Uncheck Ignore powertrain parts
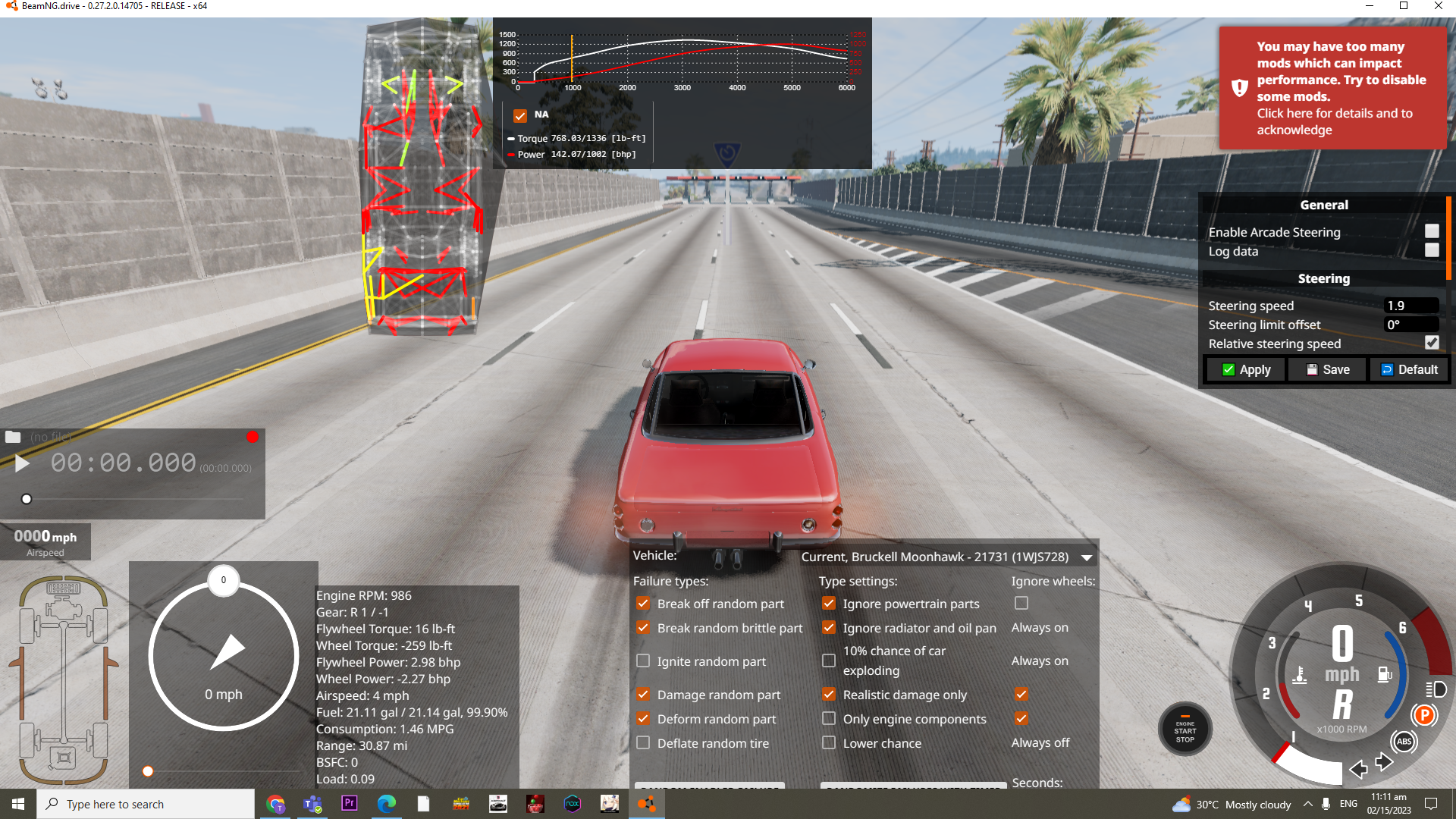 tap(829, 604)
